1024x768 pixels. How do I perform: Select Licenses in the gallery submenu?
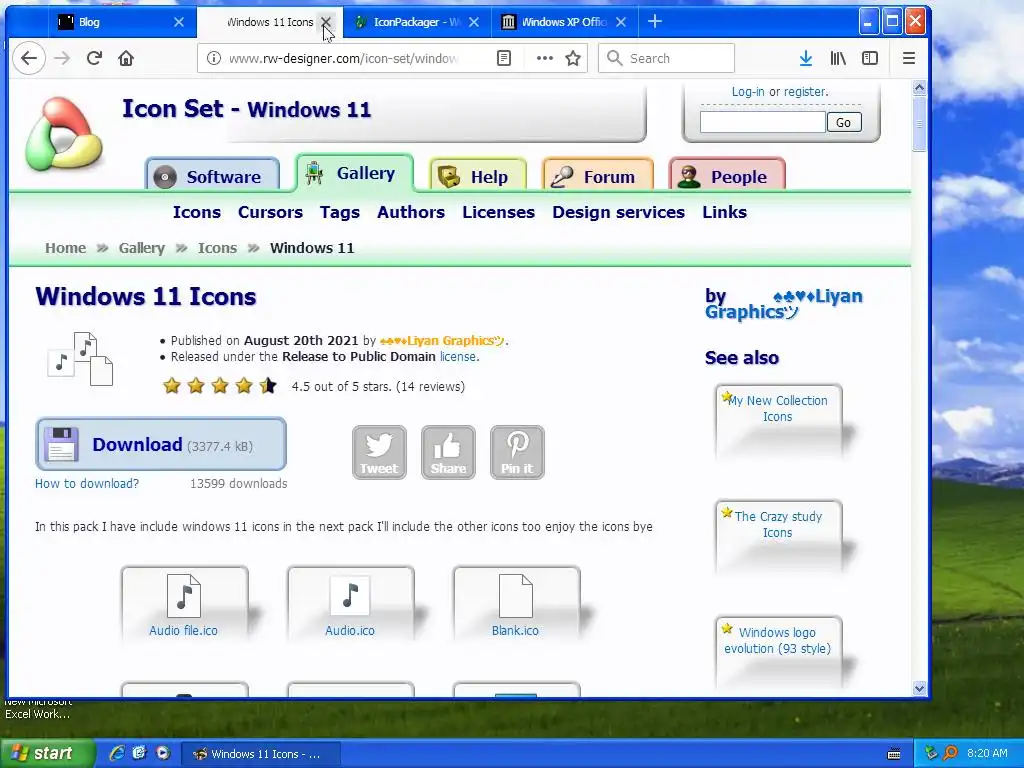tap(498, 212)
